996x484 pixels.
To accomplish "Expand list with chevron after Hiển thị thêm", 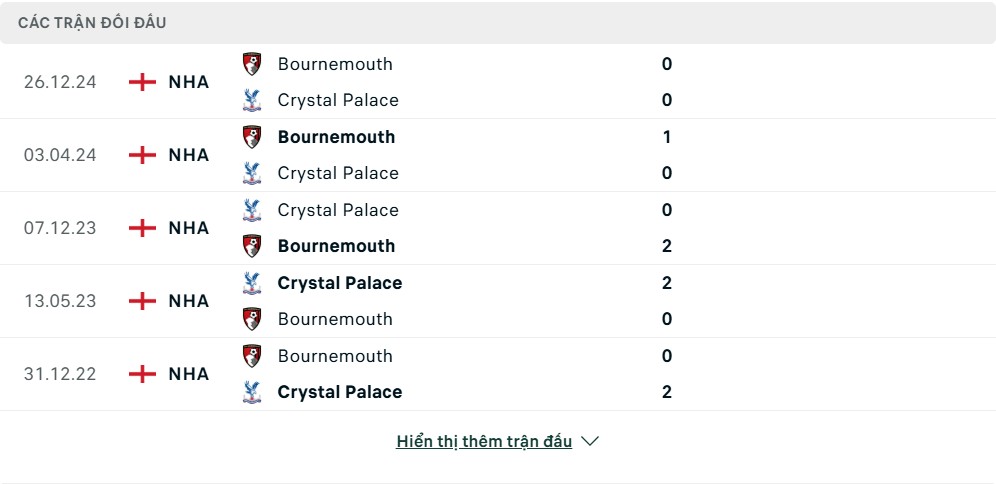I will (590, 441).
